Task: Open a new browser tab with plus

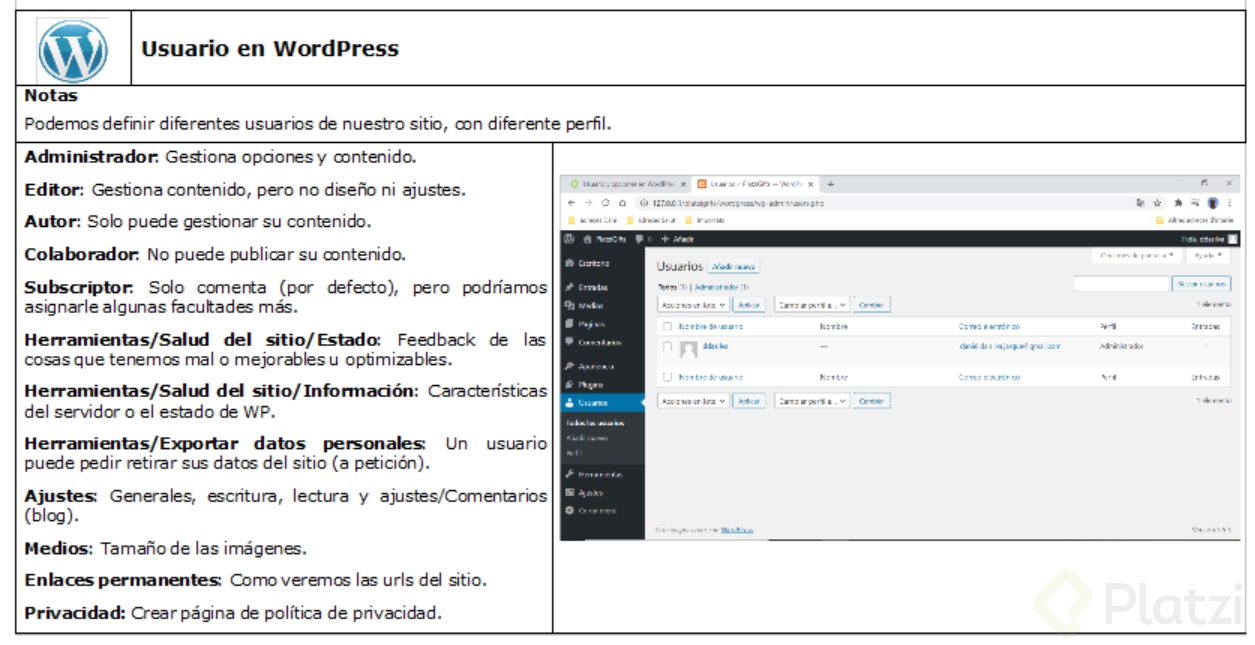Action: (x=830, y=184)
